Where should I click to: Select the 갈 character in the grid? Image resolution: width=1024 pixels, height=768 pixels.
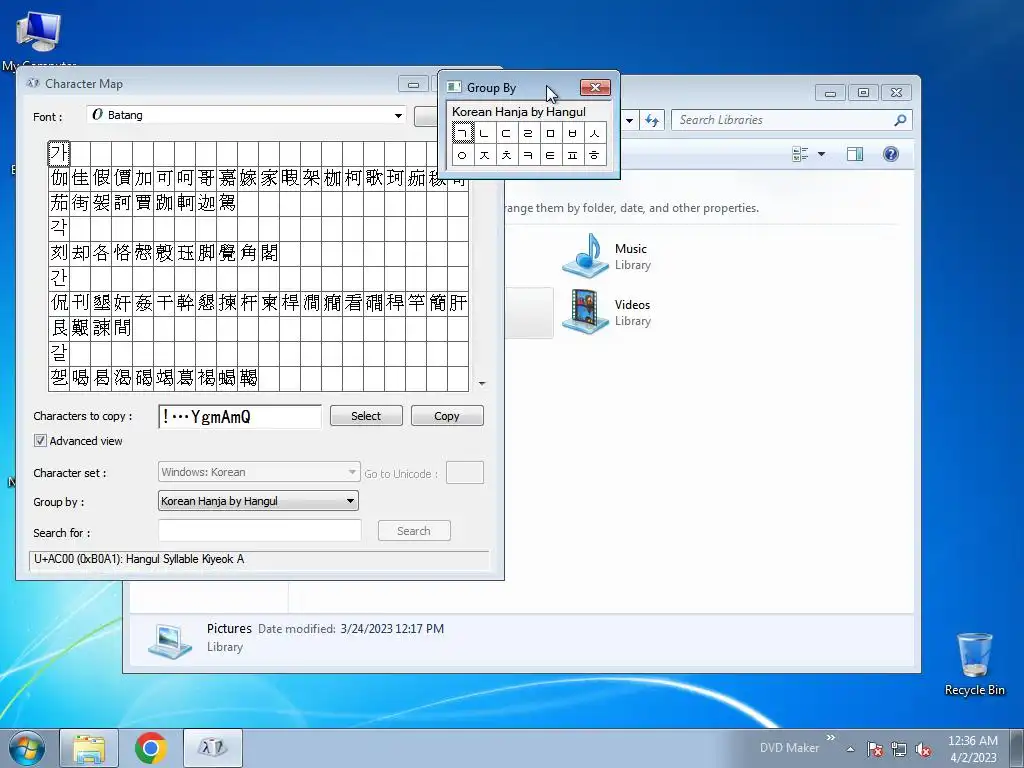tap(59, 353)
